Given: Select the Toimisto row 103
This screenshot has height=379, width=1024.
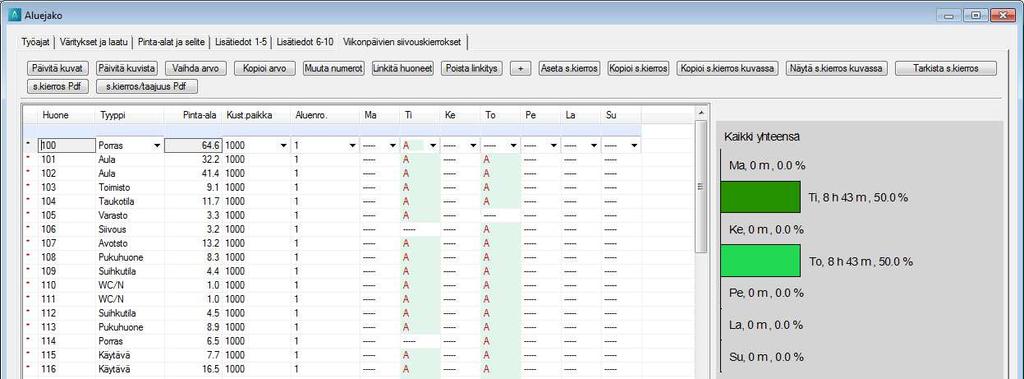Looking at the screenshot, I should [332, 188].
